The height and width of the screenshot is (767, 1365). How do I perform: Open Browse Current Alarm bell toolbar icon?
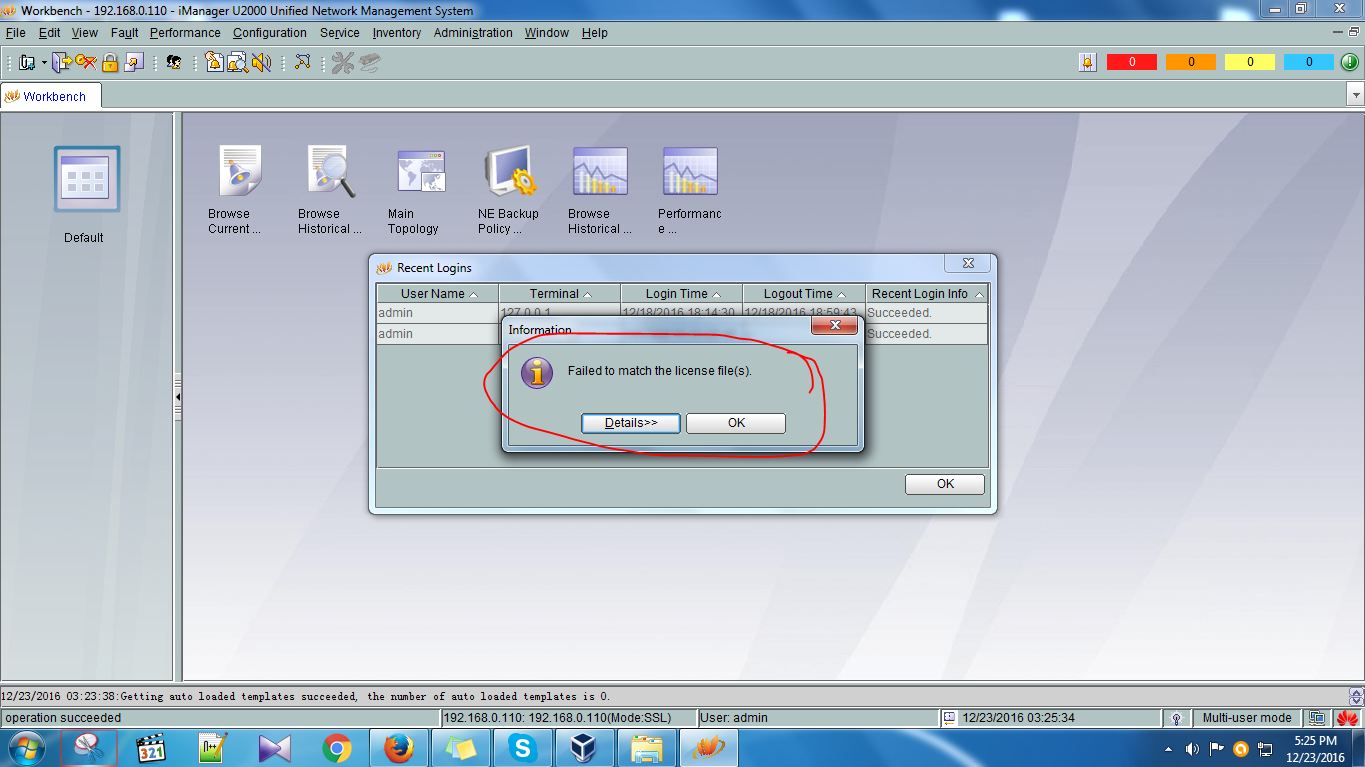pyautogui.click(x=214, y=62)
